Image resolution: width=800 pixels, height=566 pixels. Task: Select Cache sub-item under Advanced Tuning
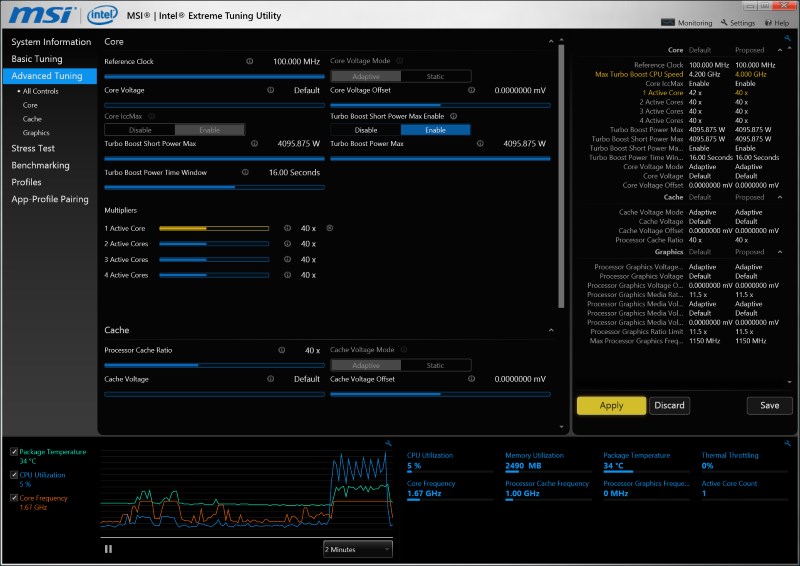click(32, 119)
